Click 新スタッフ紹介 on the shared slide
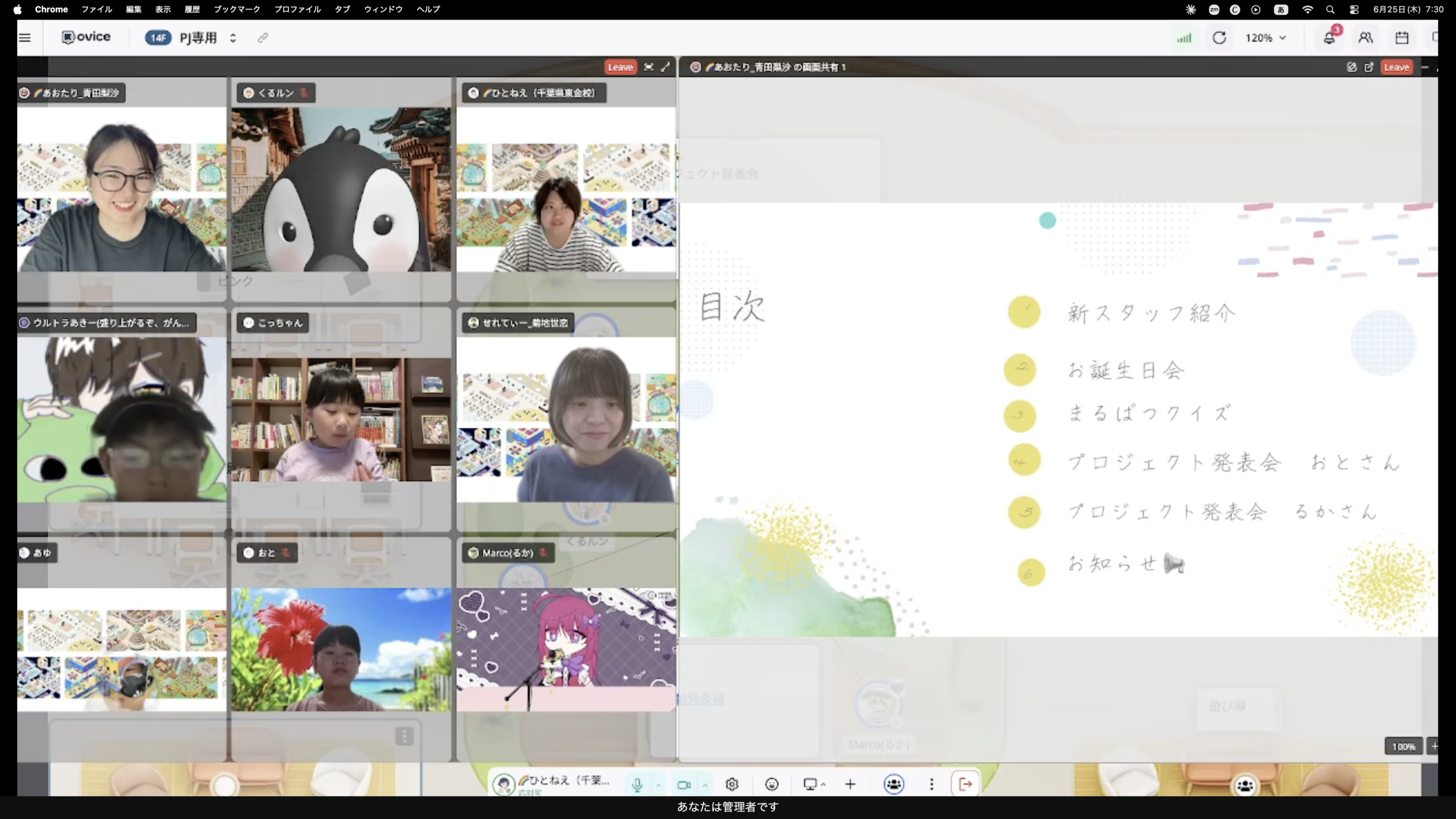Viewport: 1456px width, 819px height. click(1152, 313)
